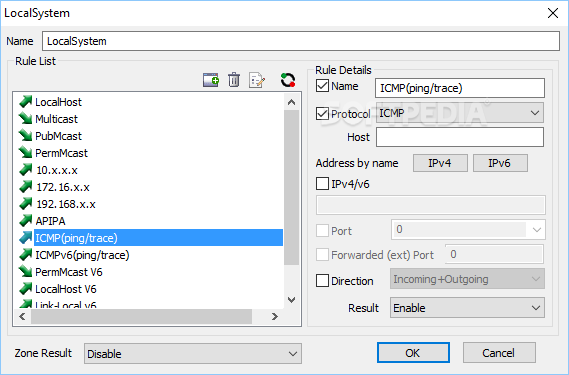Select the ICMPv6(ping/trace) rule
Viewport: 569px width, 375px height.
pos(82,255)
